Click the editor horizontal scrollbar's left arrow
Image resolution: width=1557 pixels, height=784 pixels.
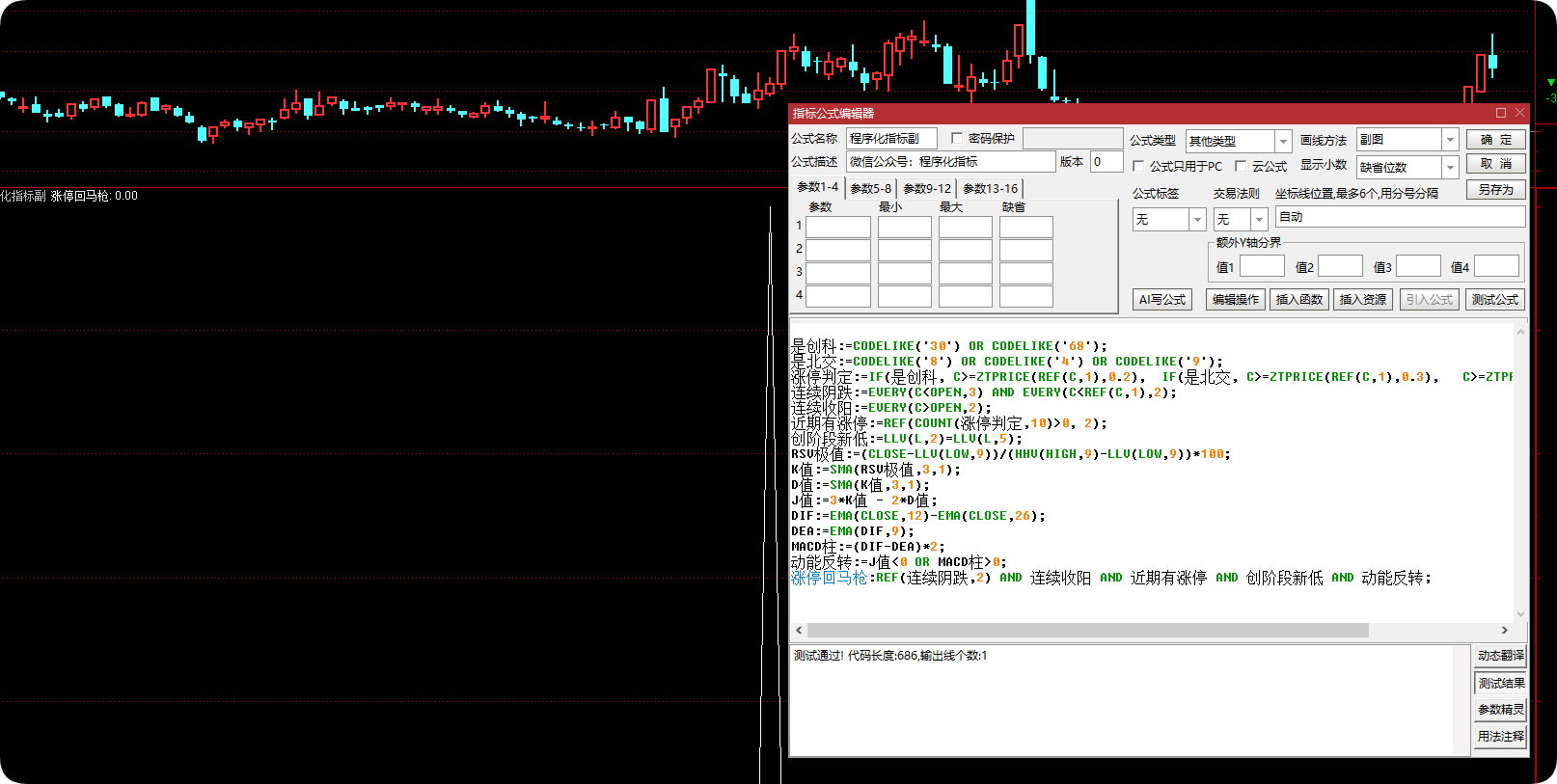click(798, 631)
